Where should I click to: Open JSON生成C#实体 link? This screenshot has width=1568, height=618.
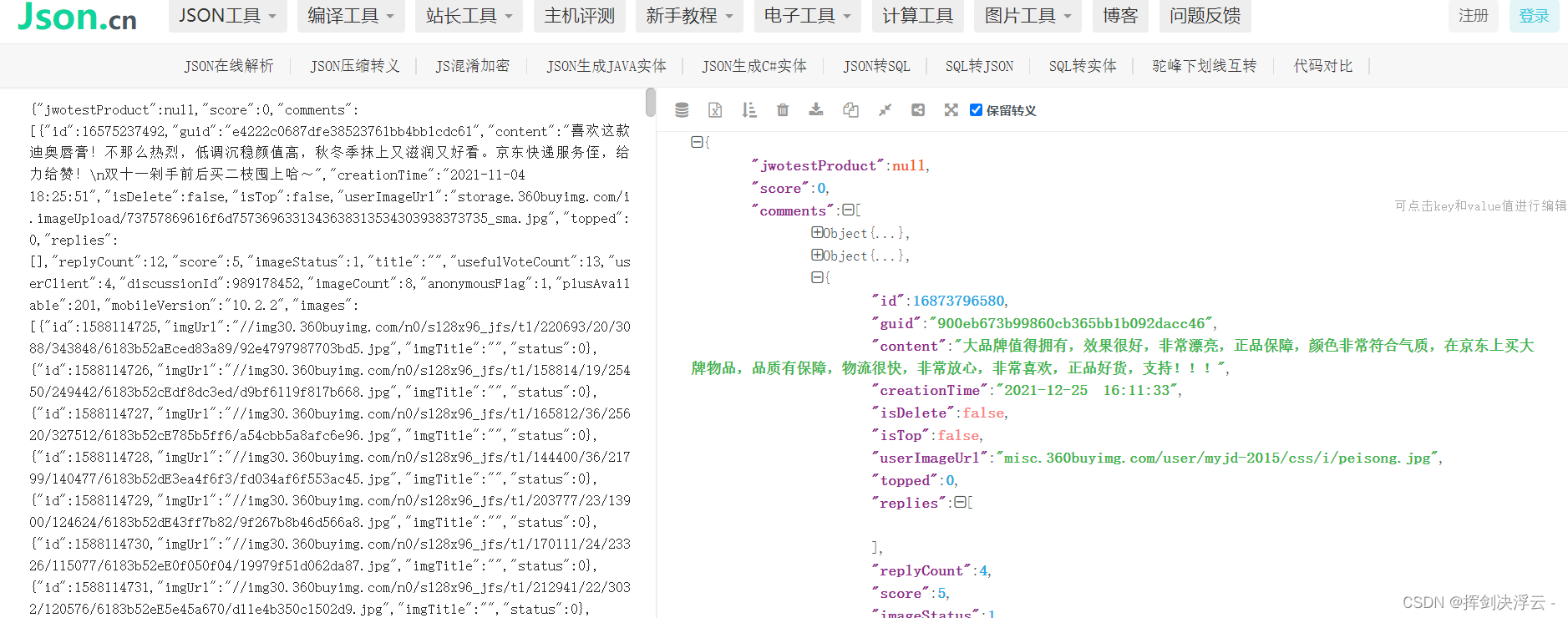(x=754, y=66)
